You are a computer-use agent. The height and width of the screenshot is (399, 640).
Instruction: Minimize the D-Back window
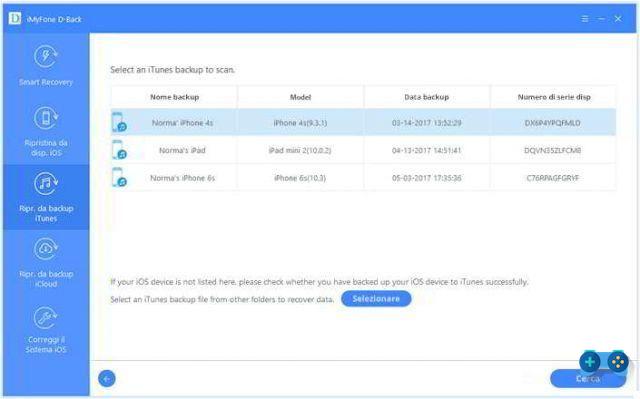click(x=601, y=19)
